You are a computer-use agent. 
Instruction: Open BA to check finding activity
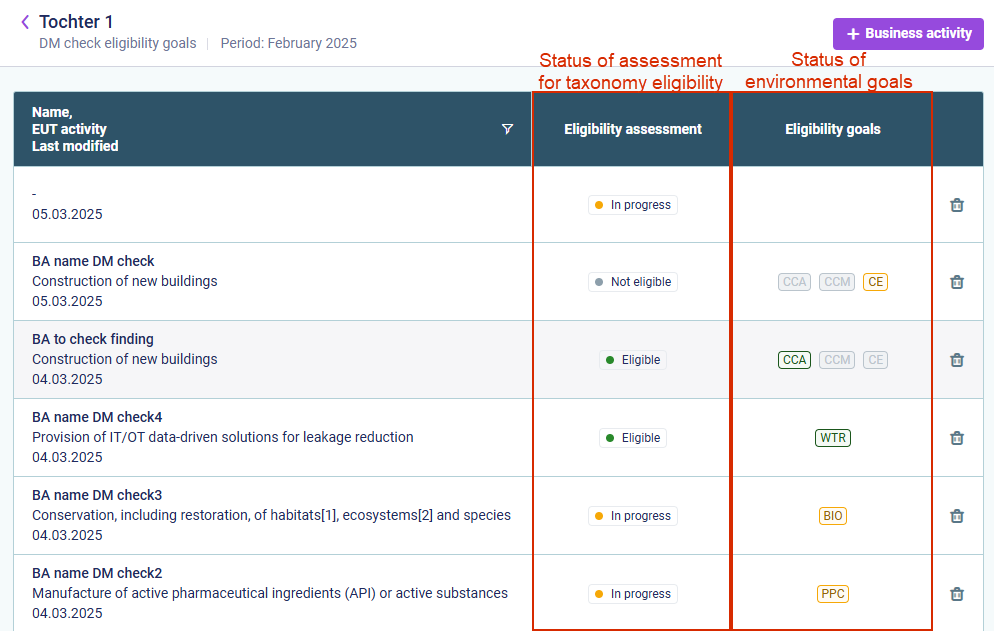click(93, 339)
